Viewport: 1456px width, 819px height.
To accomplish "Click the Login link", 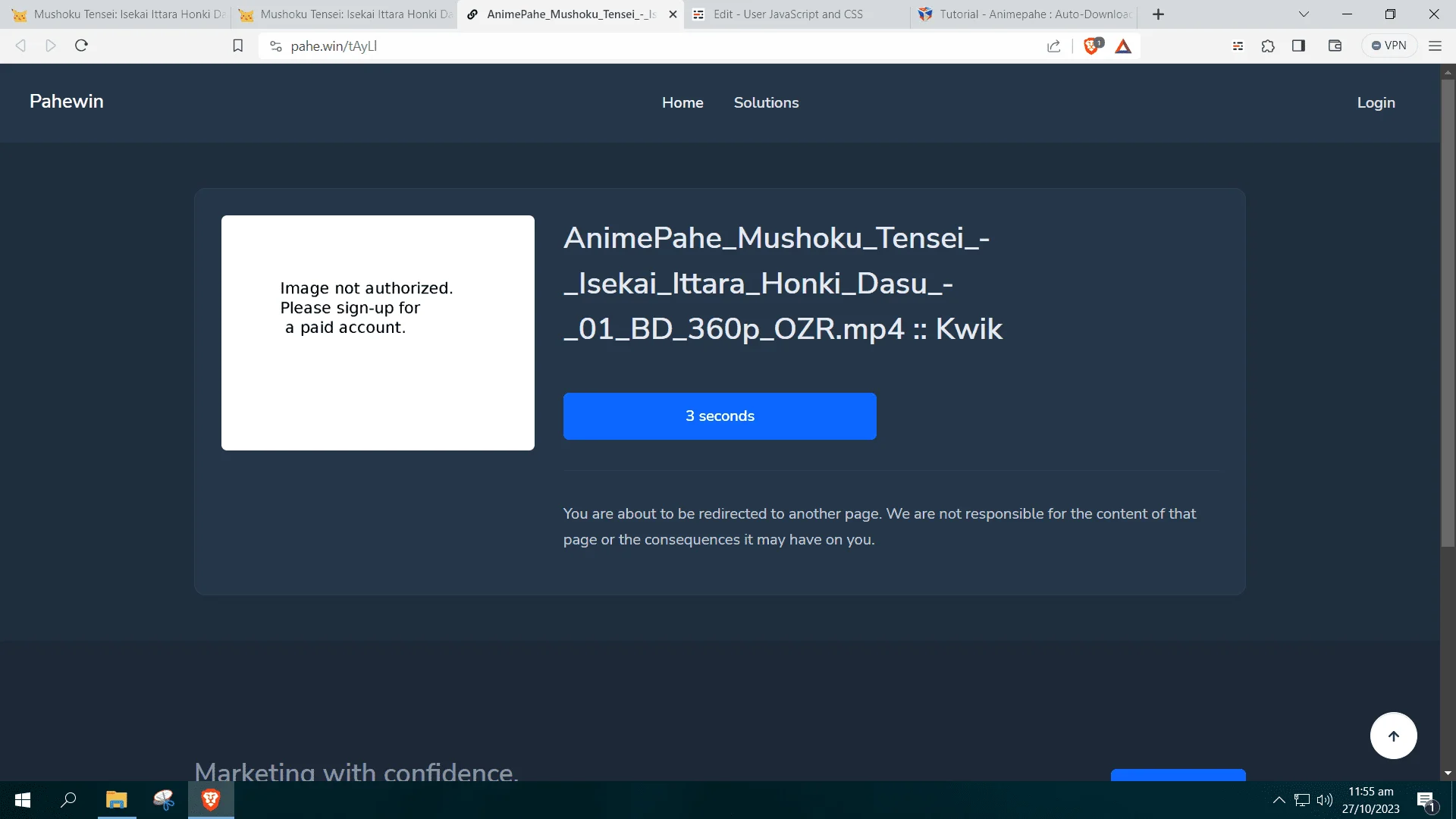I will click(x=1376, y=102).
